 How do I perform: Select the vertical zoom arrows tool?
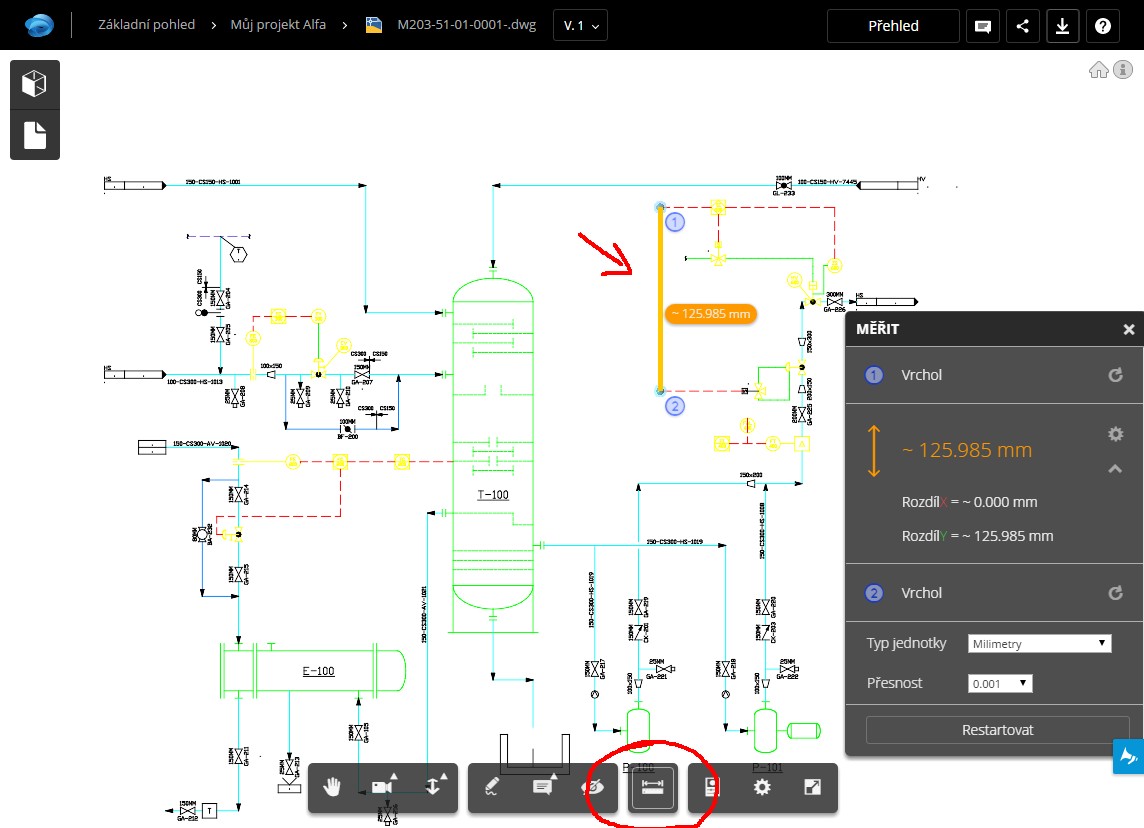tap(434, 786)
